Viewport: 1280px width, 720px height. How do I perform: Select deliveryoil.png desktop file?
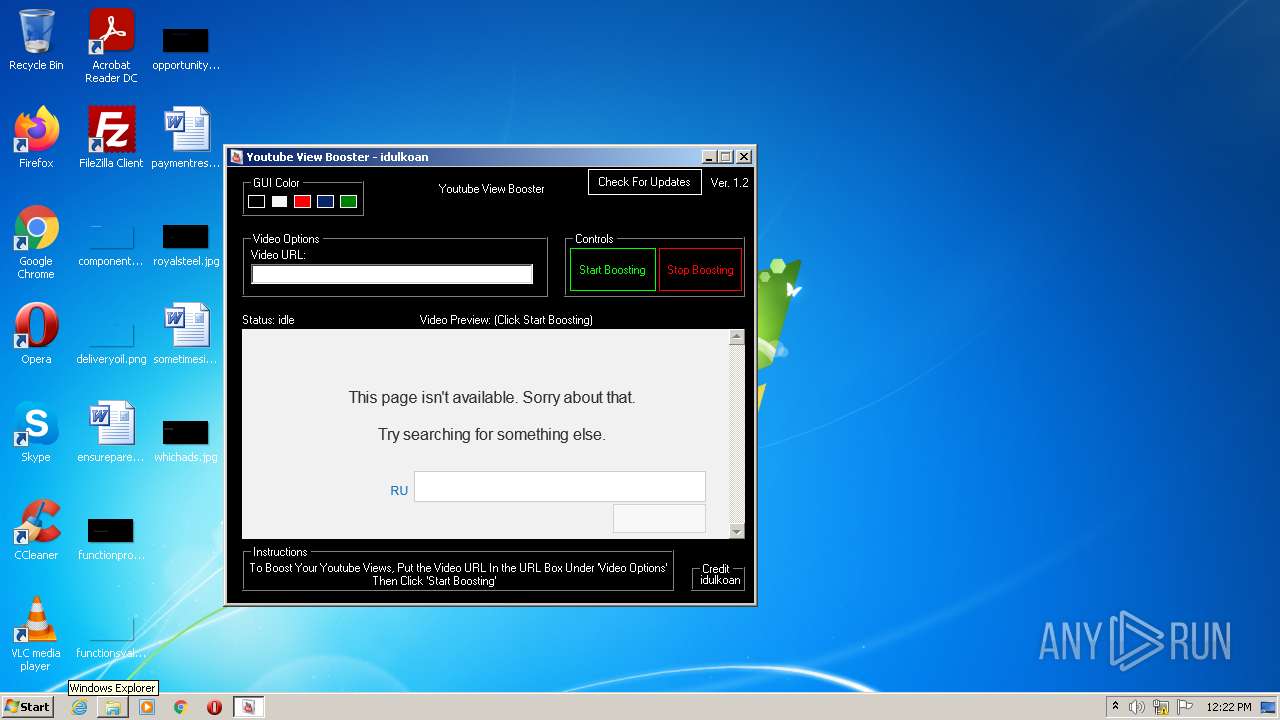click(x=111, y=342)
